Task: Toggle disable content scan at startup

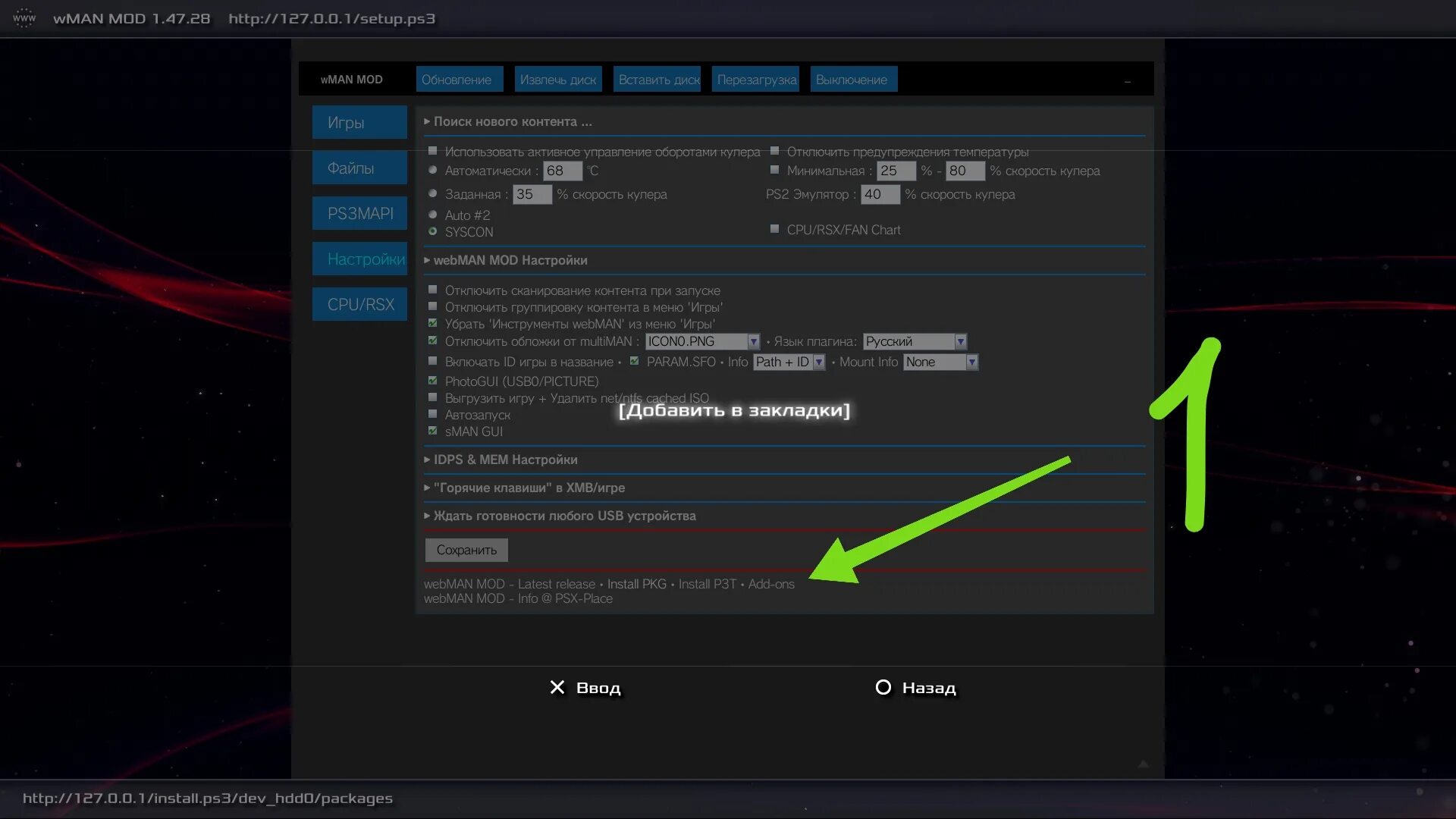Action: 432,290
